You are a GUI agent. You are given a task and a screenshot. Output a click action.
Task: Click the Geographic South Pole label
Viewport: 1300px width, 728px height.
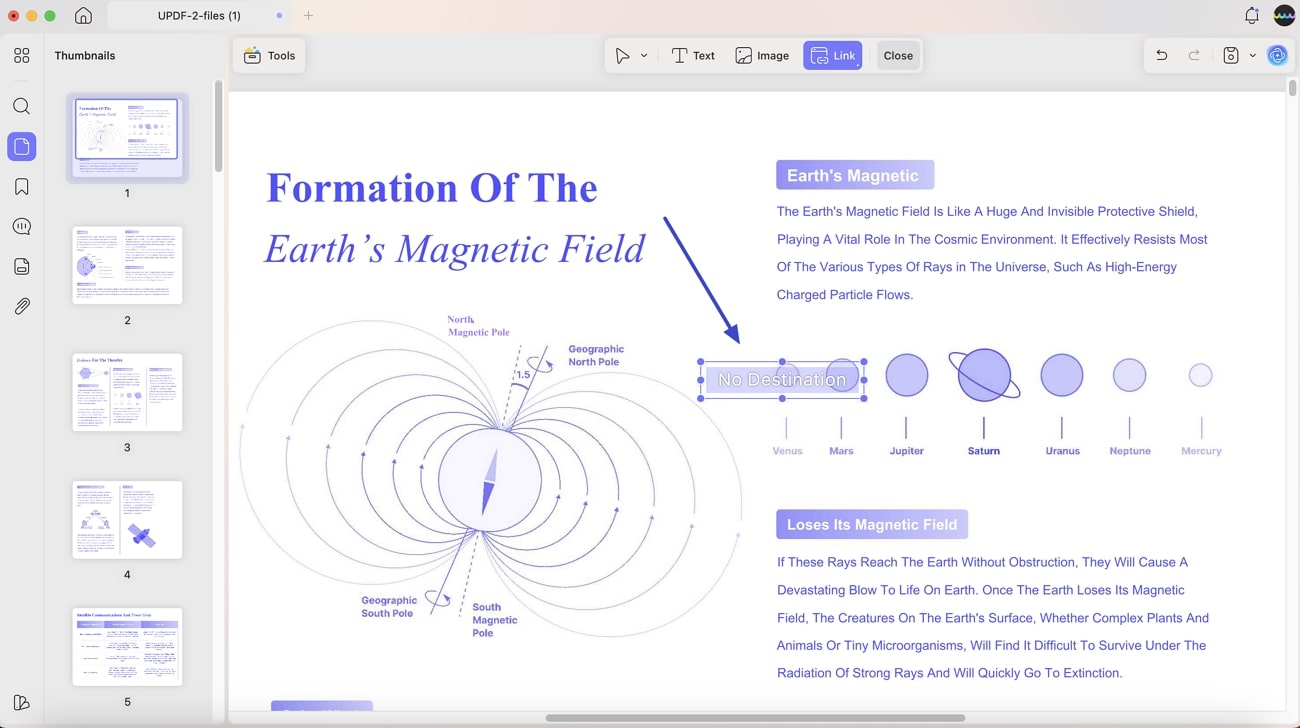point(389,607)
